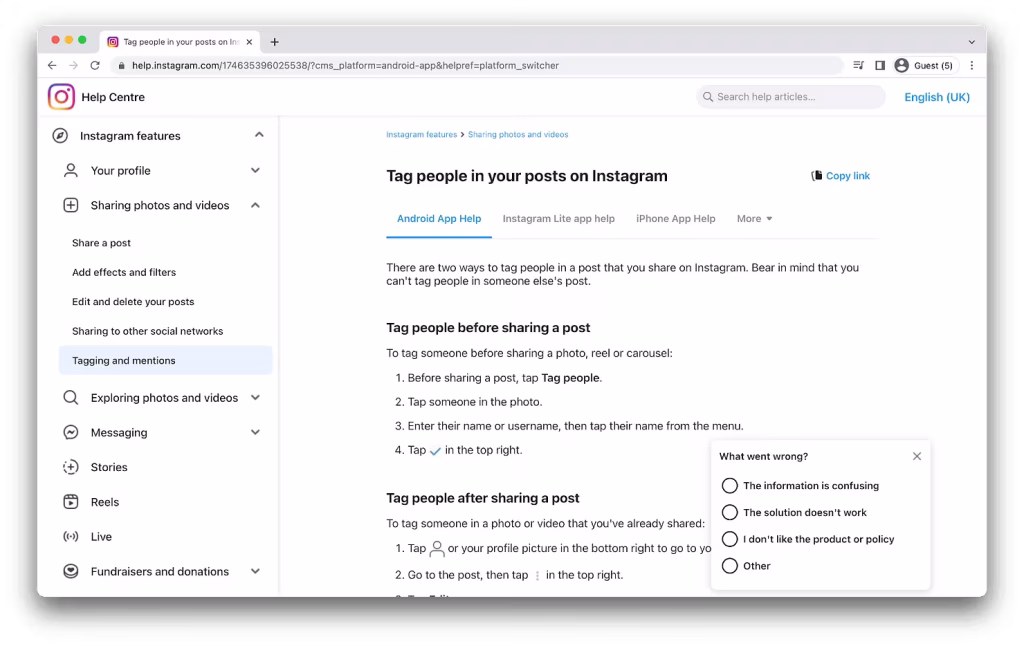Open Tagging and mentions sidebar item
This screenshot has height=646, width=1024.
pyautogui.click(x=165, y=361)
